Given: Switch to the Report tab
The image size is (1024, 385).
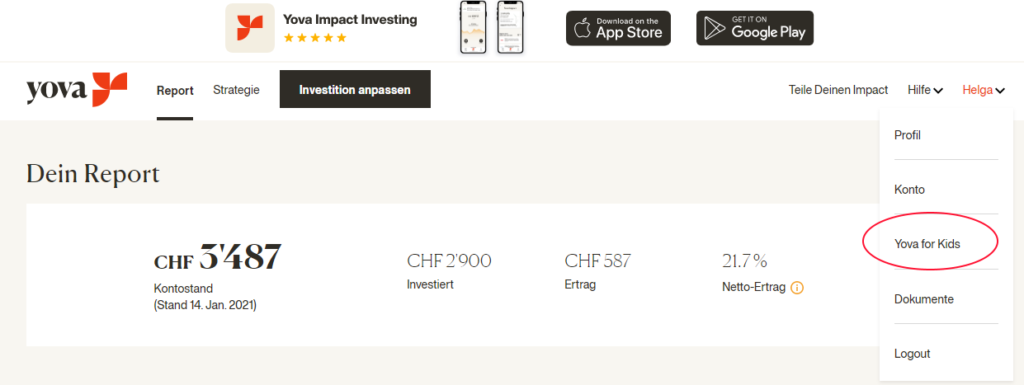Looking at the screenshot, I should point(175,91).
